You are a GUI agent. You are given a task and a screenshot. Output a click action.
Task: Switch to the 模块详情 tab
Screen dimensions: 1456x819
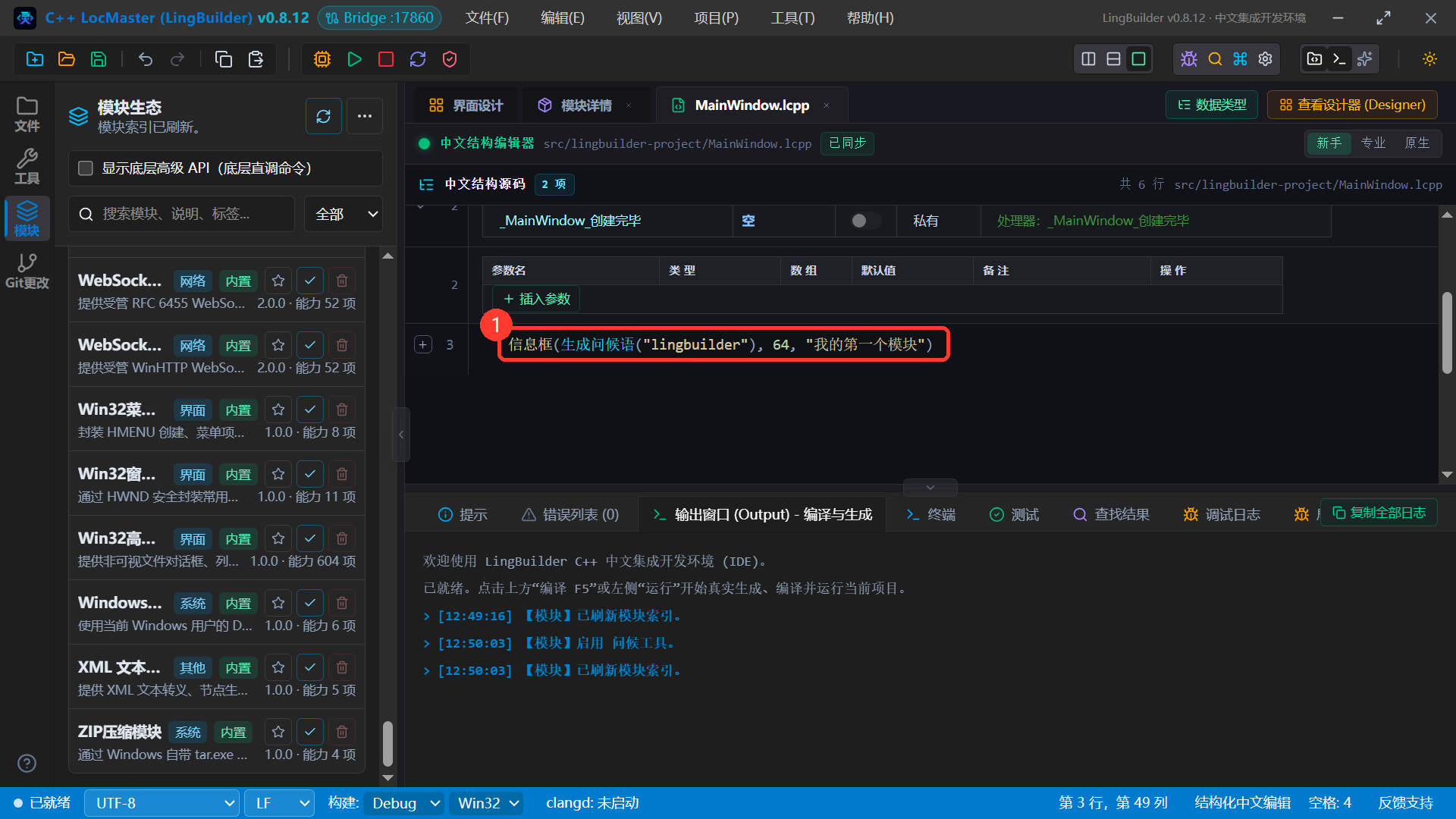click(x=585, y=105)
